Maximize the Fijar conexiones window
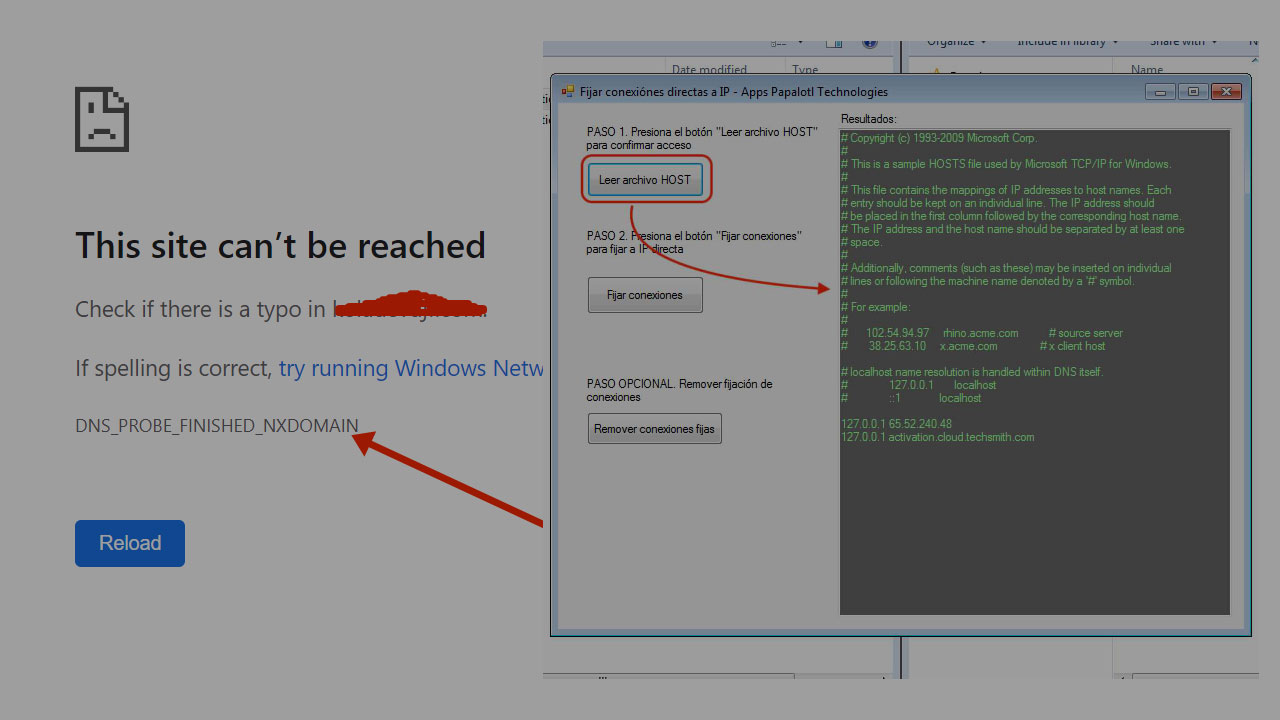The width and height of the screenshot is (1280, 720). coord(1192,92)
